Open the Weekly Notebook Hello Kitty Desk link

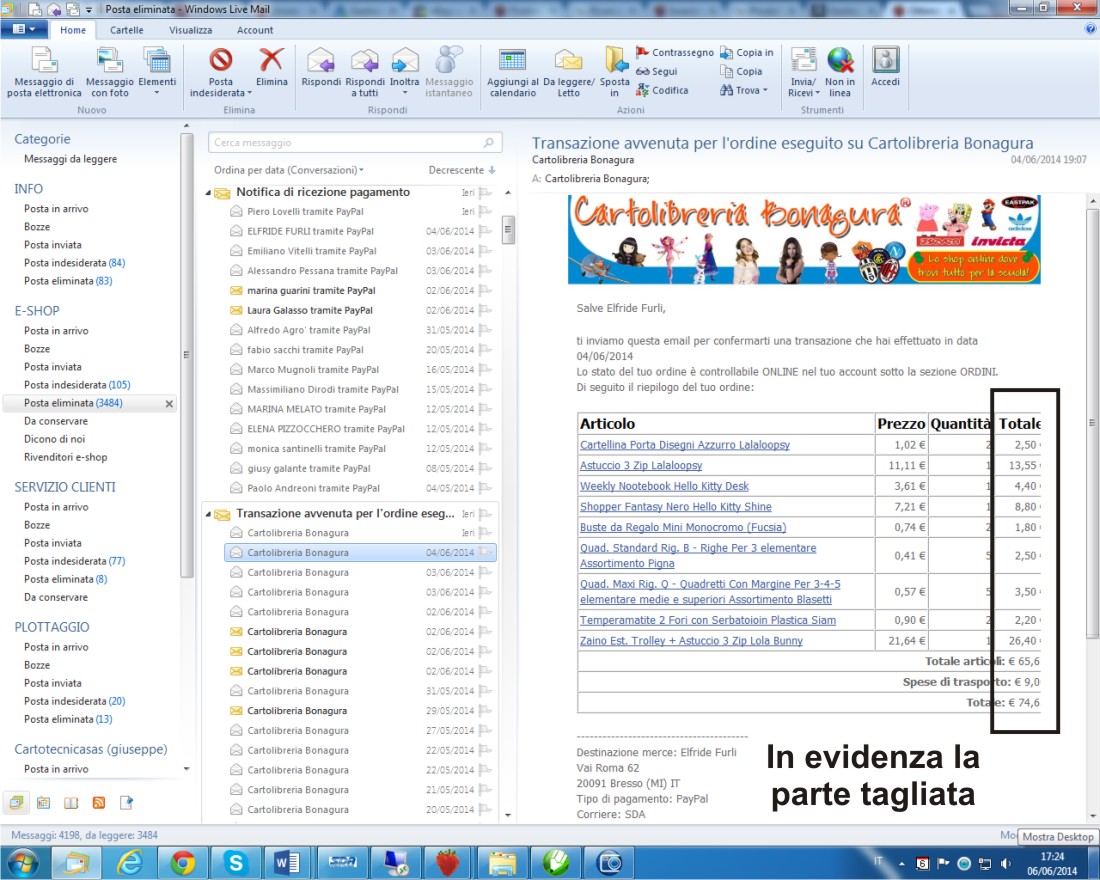pyautogui.click(x=664, y=486)
